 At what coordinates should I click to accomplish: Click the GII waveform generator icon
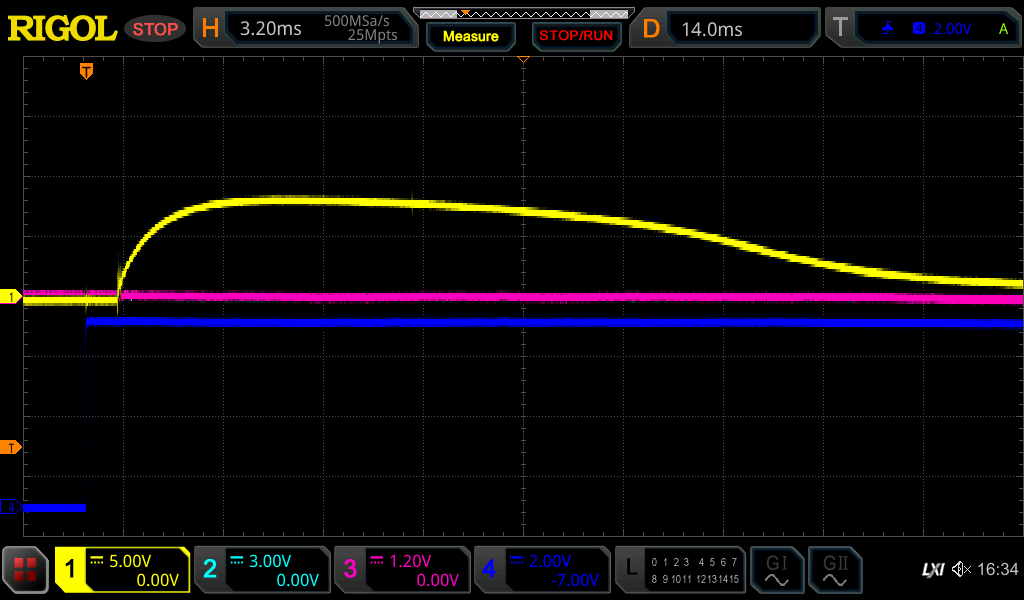(833, 570)
